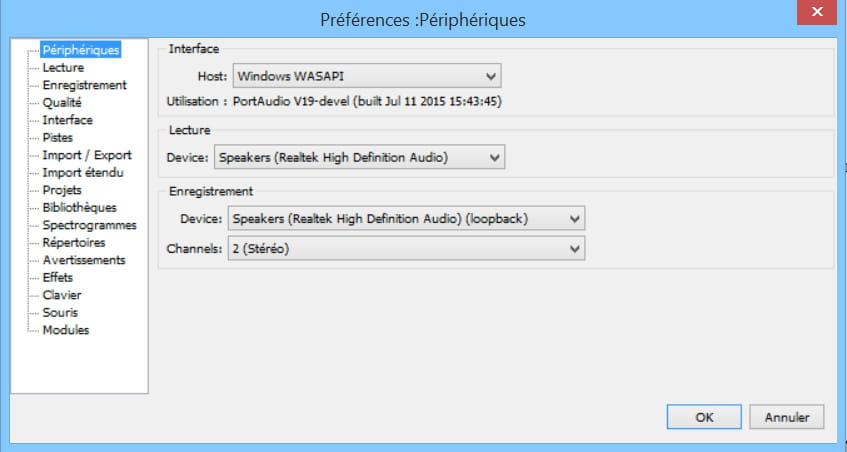Select Pistes in the preferences tree

pos(57,137)
